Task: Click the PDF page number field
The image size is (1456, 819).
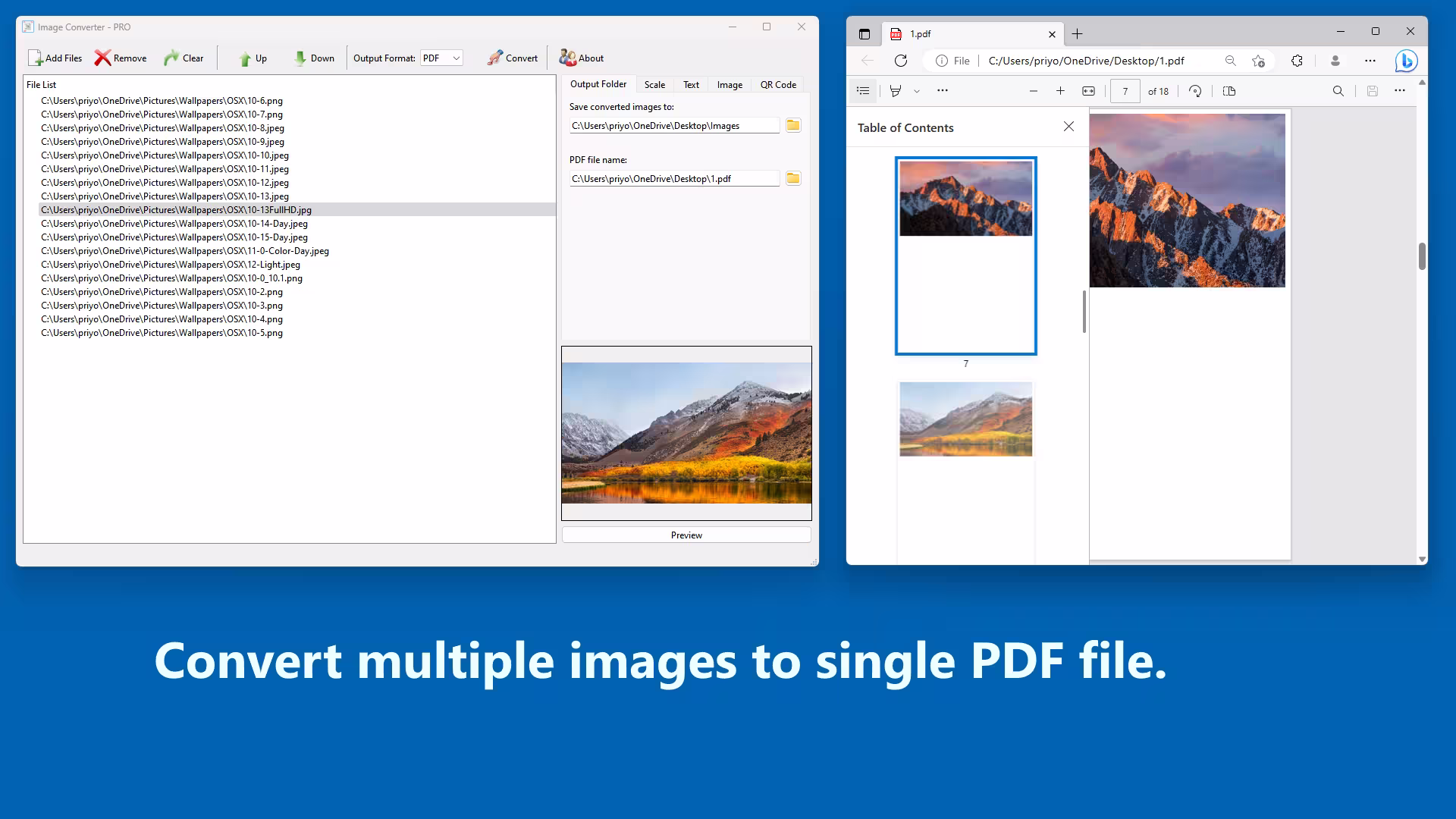Action: click(1125, 91)
